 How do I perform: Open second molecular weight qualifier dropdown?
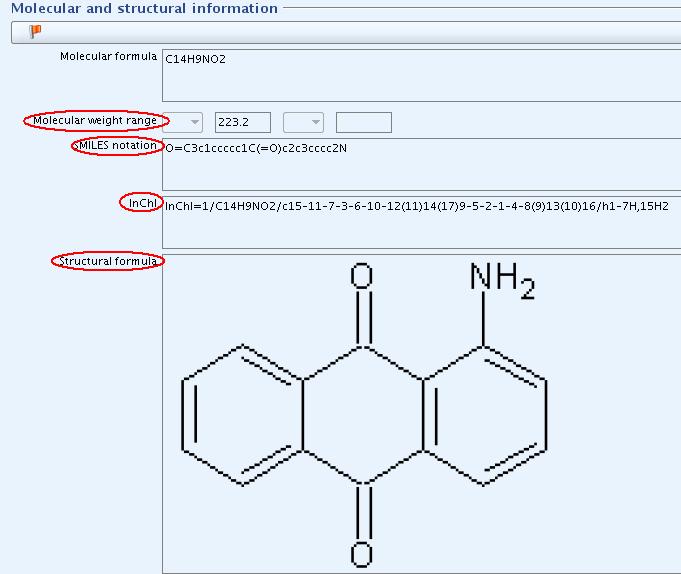(x=303, y=122)
